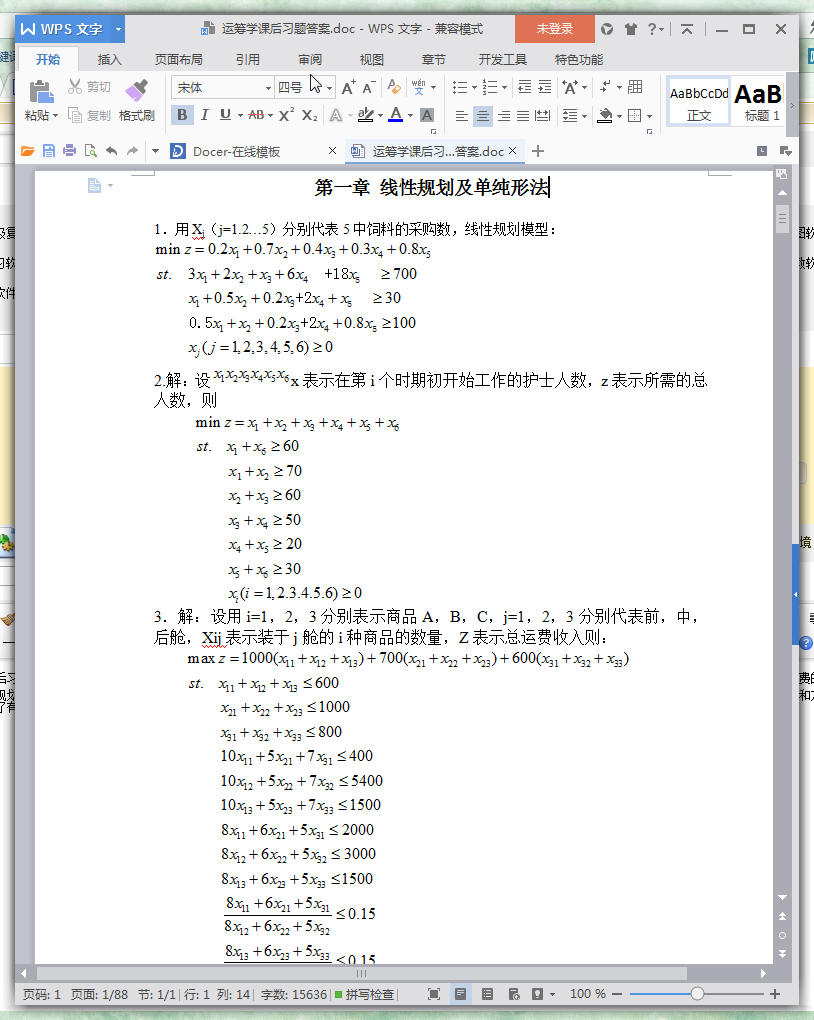Switch to full-screen view in status bar
This screenshot has width=814, height=1020.
[x=434, y=994]
